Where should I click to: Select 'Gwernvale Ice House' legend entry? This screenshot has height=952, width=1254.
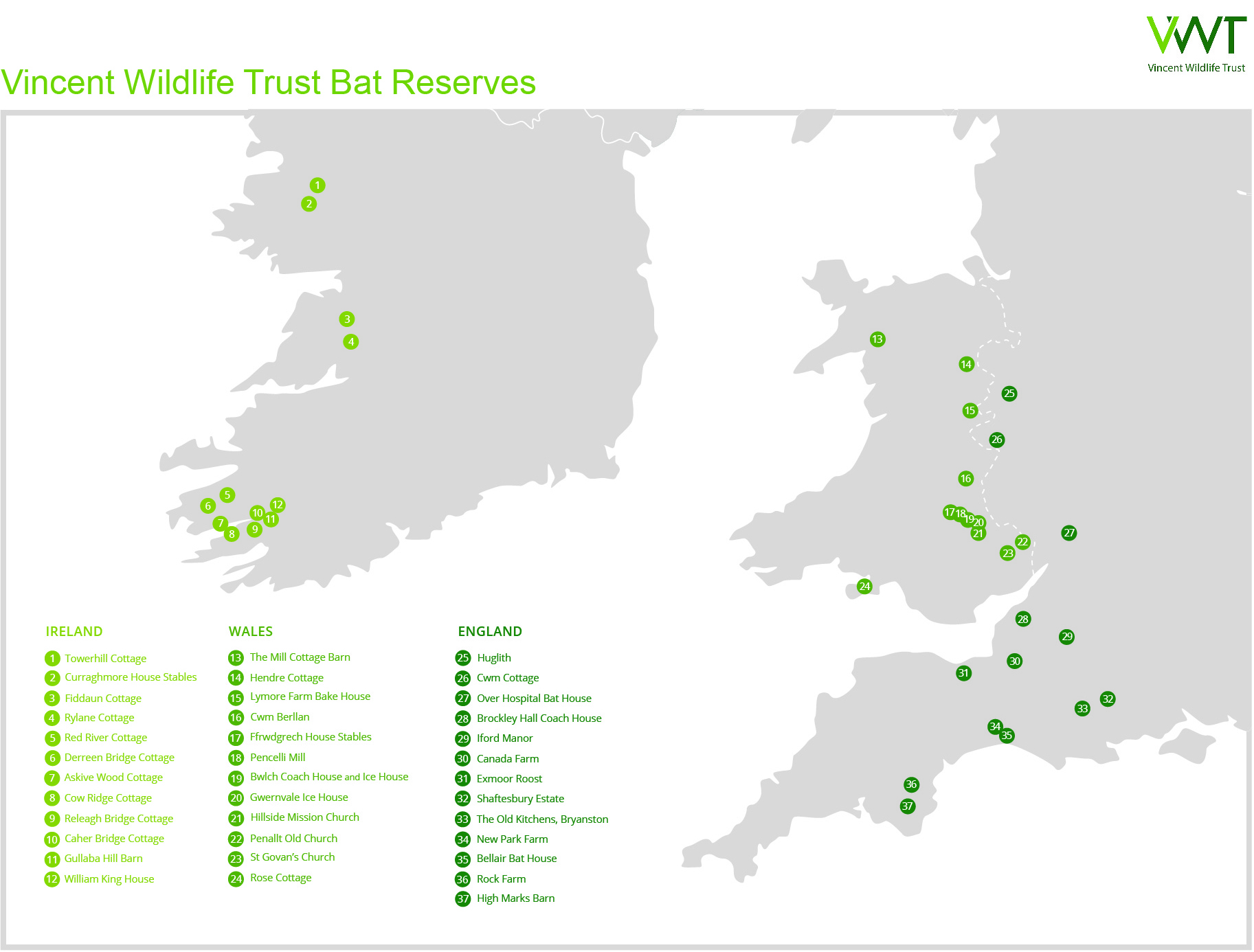[x=300, y=797]
